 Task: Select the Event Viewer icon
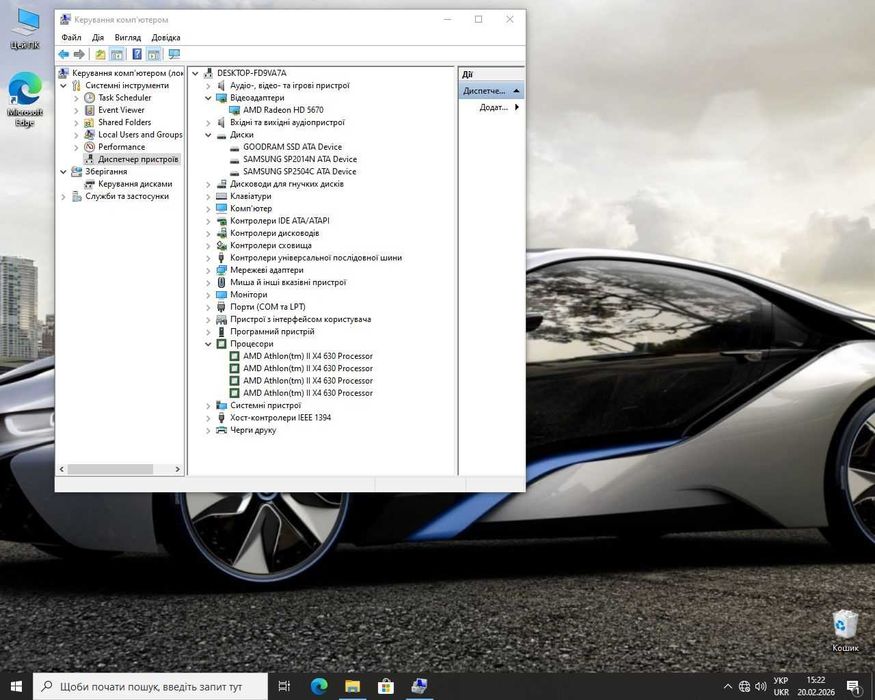(89, 110)
